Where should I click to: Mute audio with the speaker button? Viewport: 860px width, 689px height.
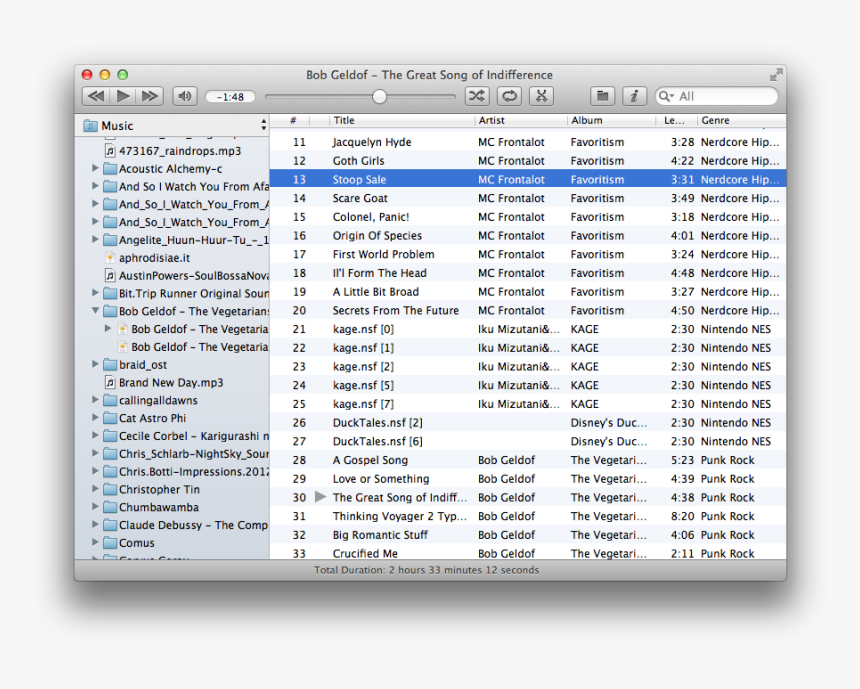click(x=185, y=95)
